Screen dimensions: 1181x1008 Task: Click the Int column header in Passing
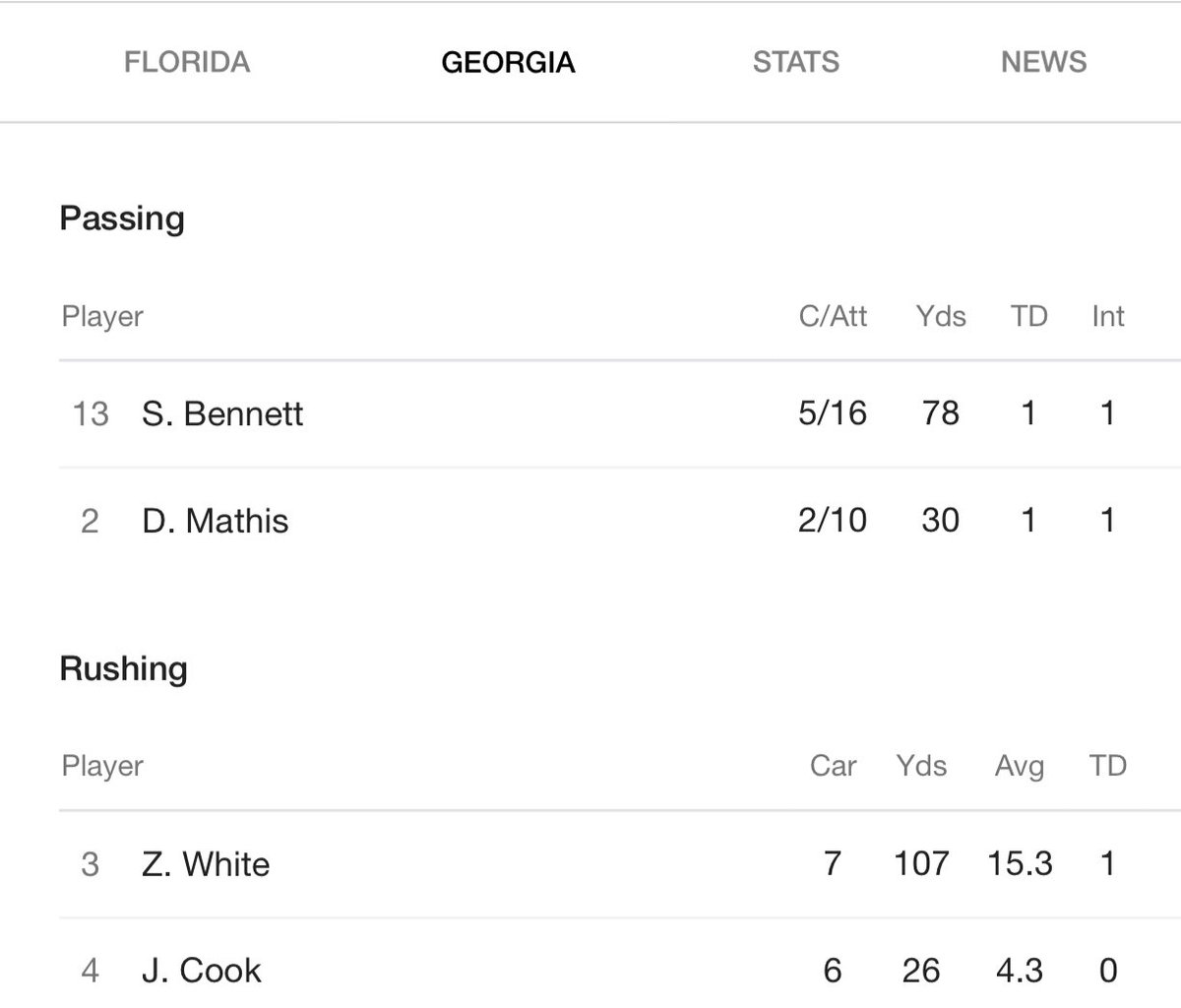click(1108, 317)
